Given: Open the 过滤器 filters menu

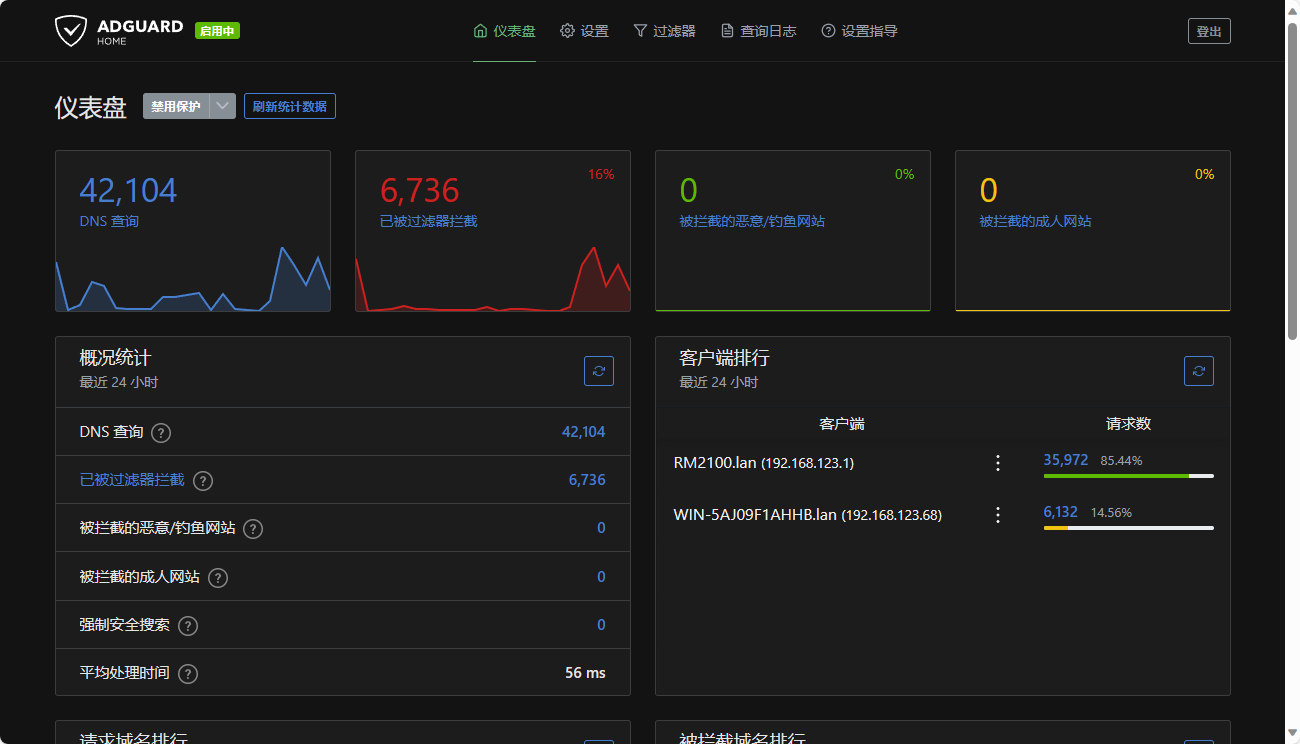Looking at the screenshot, I should 664,31.
